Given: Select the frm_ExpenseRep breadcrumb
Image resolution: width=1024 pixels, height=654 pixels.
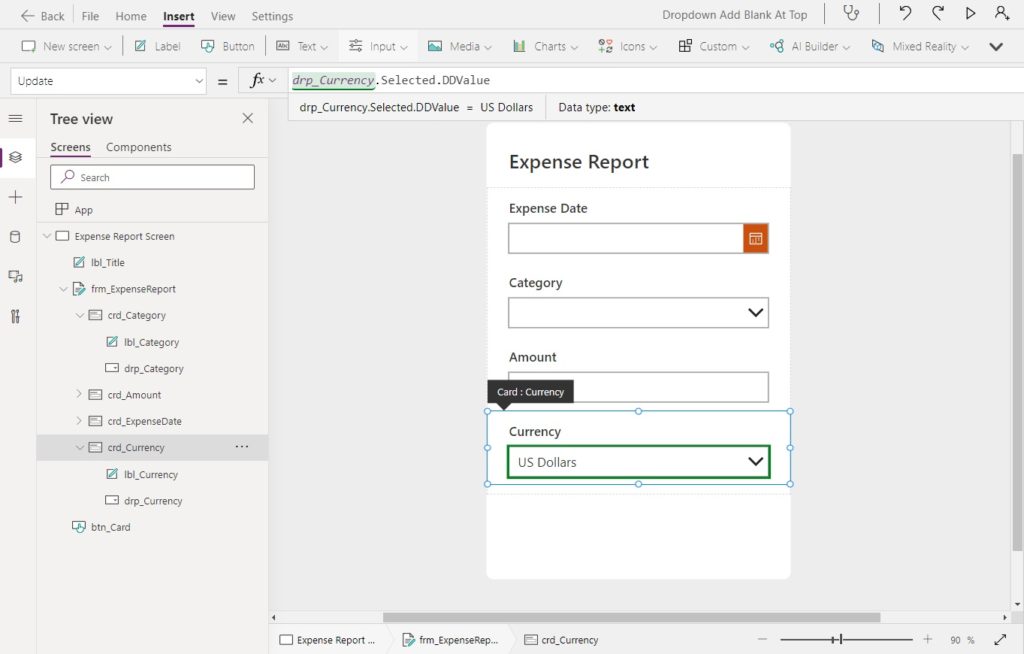Looking at the screenshot, I should point(450,640).
